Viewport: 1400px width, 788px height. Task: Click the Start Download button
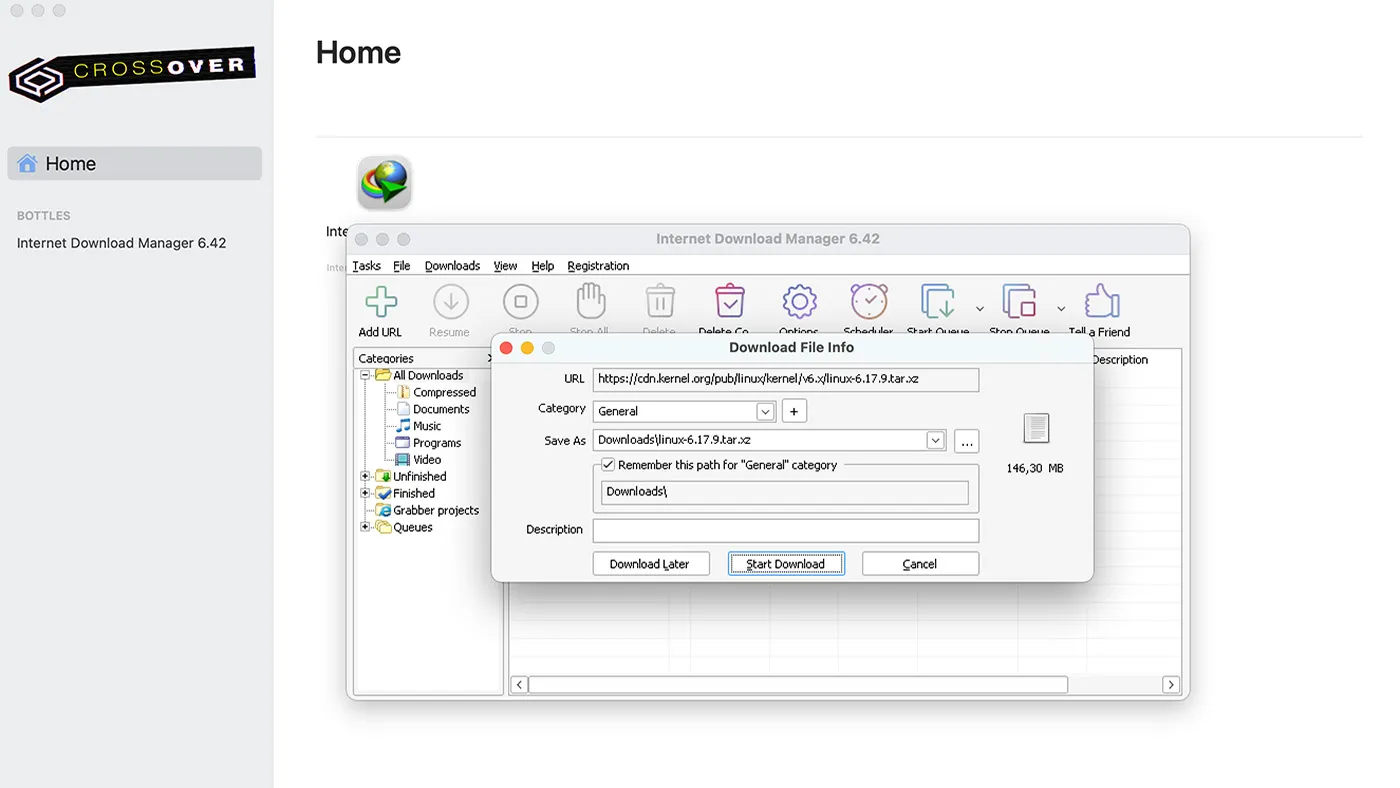tap(786, 563)
